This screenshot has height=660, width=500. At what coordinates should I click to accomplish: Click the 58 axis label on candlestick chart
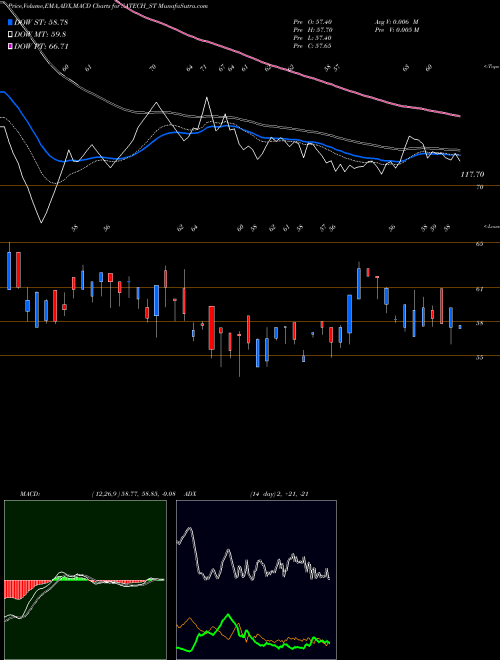pyautogui.click(x=479, y=323)
